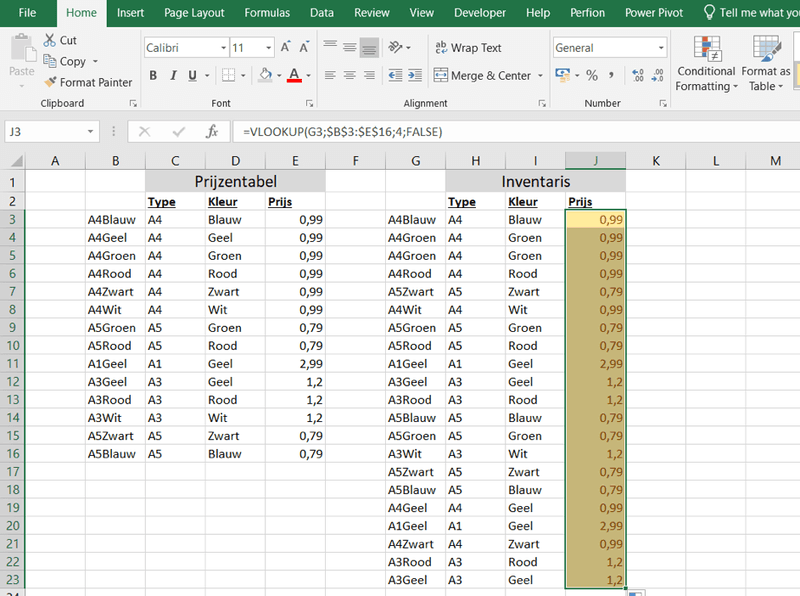
Task: Decrease the cell indent
Action: pyautogui.click(x=395, y=76)
